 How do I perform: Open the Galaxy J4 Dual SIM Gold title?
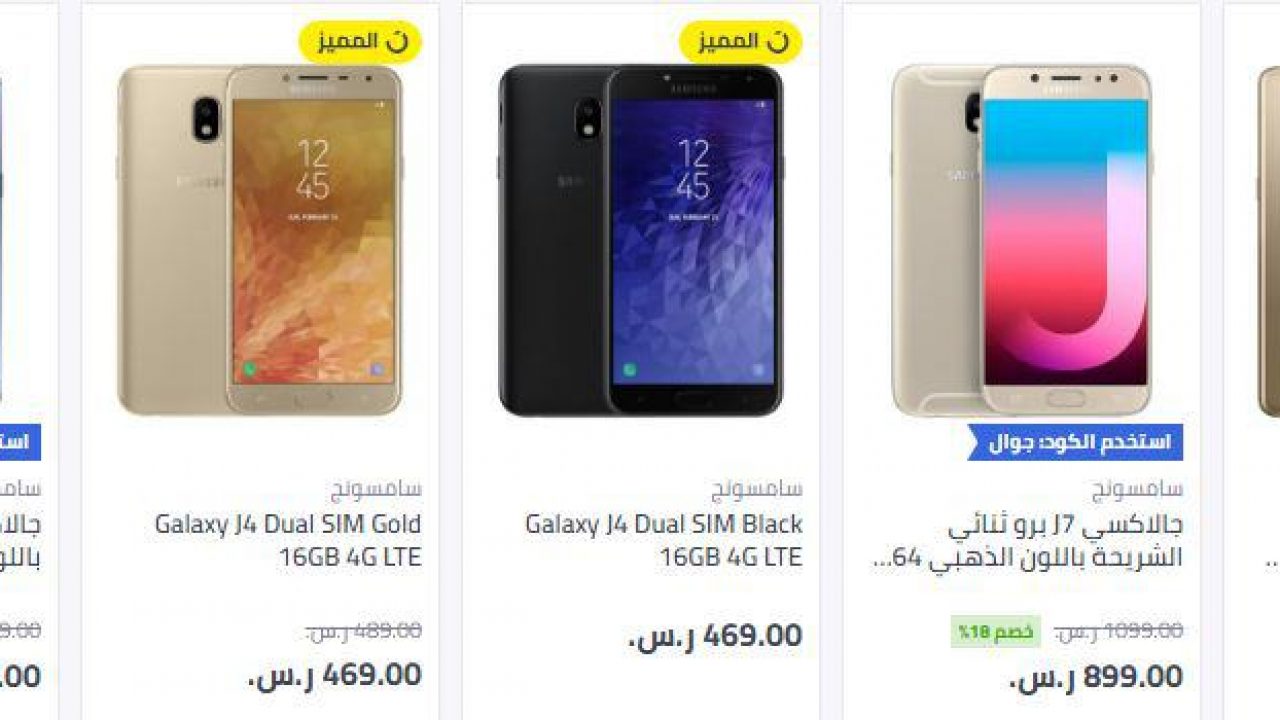(288, 540)
